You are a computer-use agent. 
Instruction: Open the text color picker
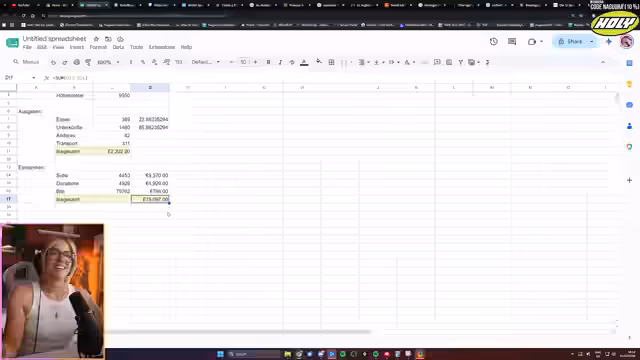tap(304, 62)
